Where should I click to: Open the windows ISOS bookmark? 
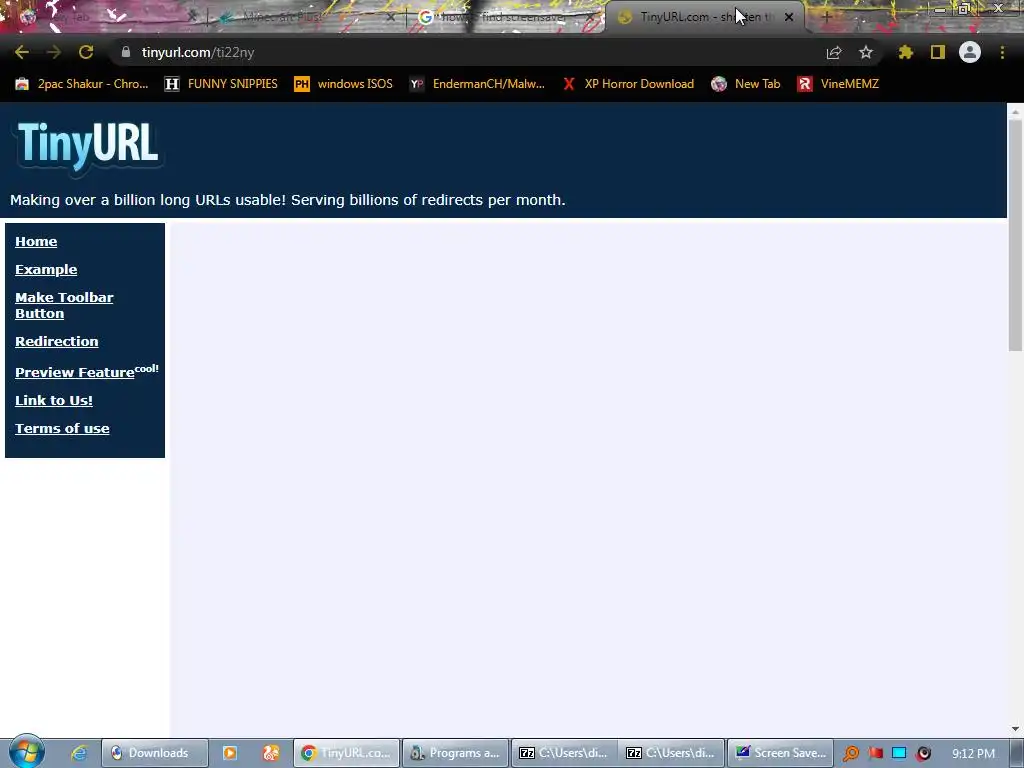point(344,84)
